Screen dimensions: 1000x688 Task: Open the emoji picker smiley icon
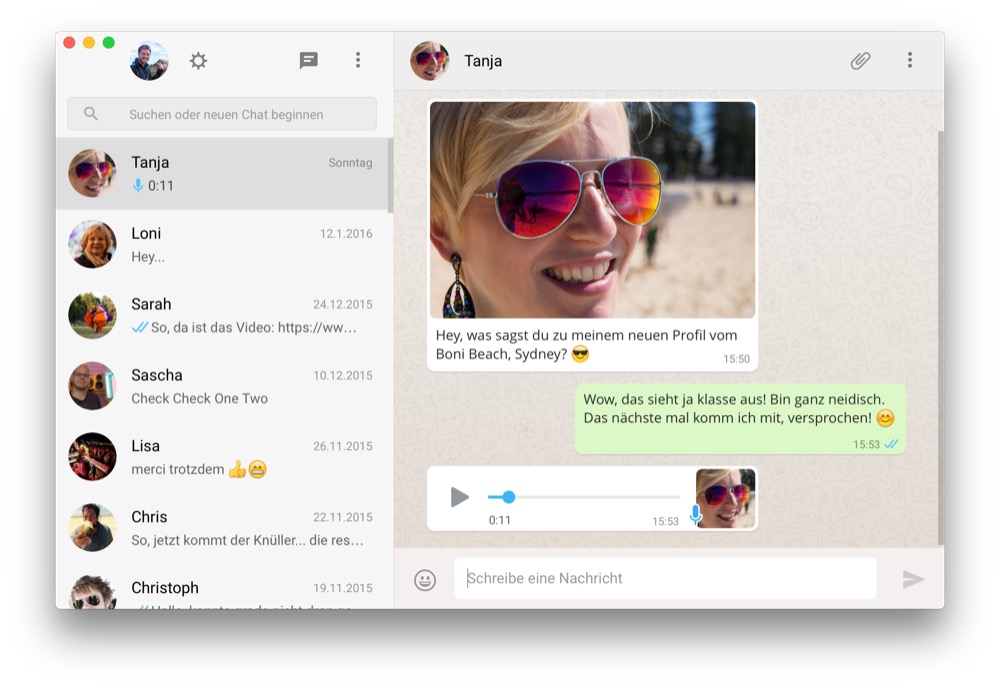(x=425, y=580)
